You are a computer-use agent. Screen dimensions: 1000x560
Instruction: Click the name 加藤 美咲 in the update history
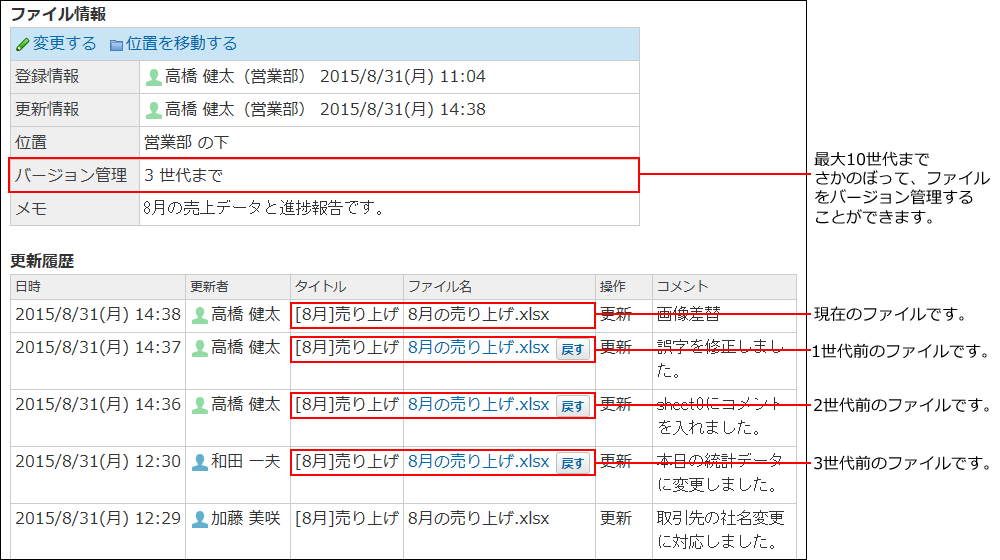(246, 519)
